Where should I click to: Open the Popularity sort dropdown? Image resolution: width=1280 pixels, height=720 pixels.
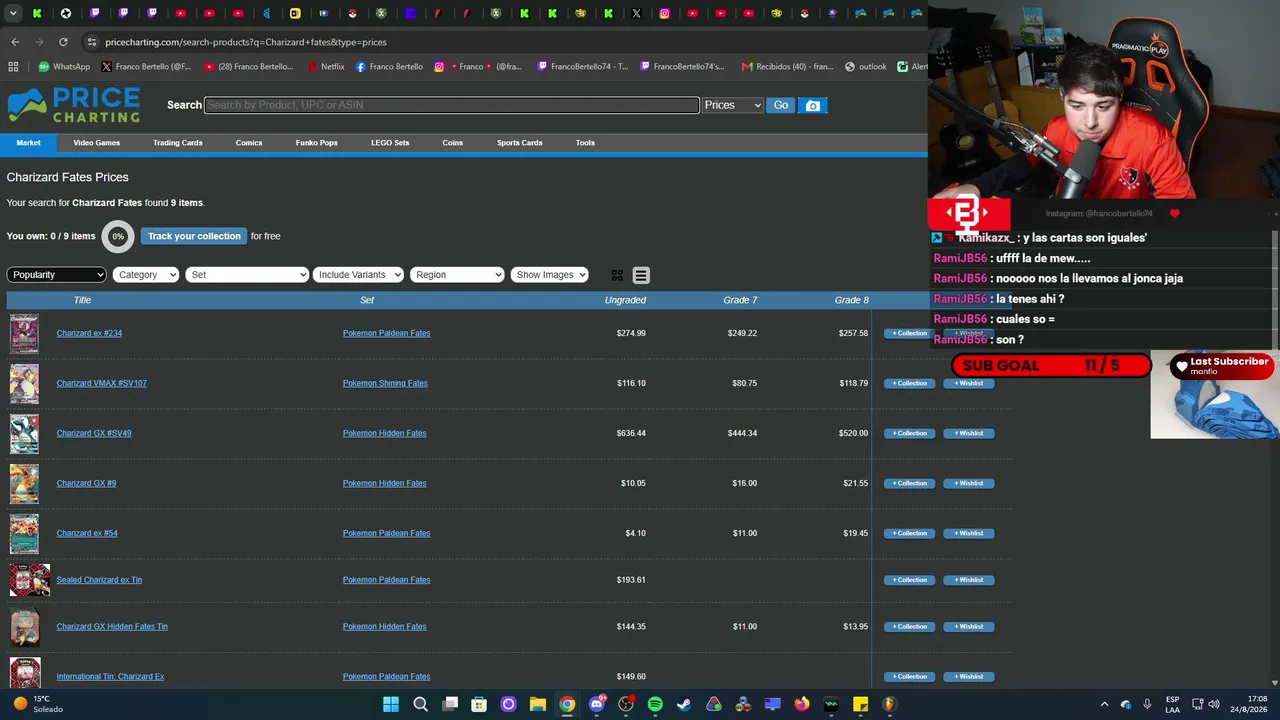point(57,275)
